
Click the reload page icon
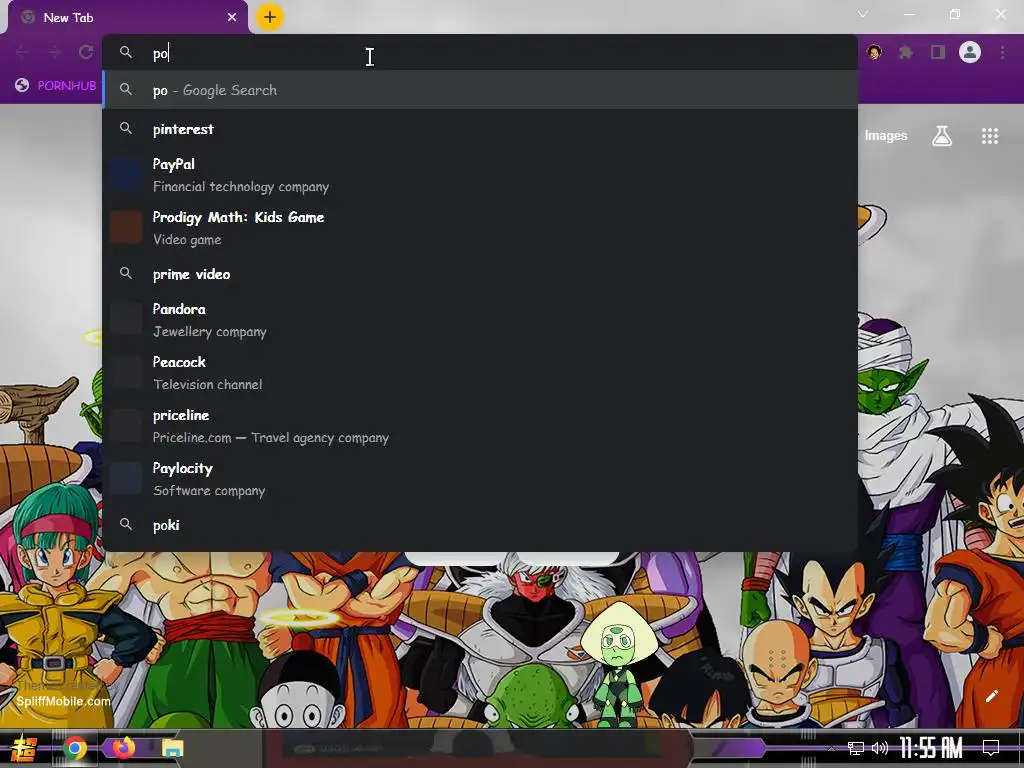(x=86, y=52)
